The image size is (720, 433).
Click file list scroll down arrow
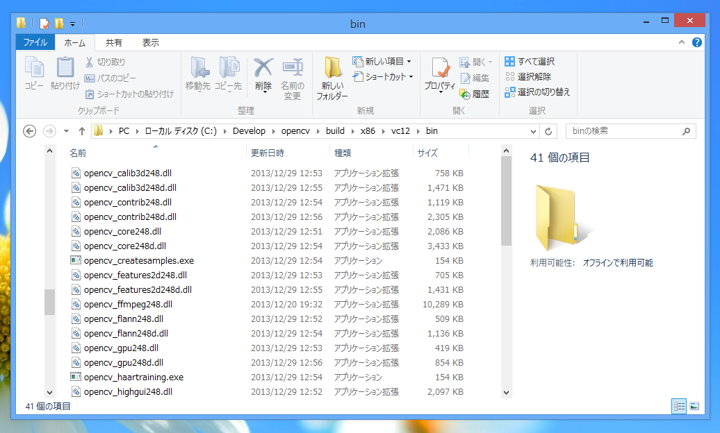[506, 392]
